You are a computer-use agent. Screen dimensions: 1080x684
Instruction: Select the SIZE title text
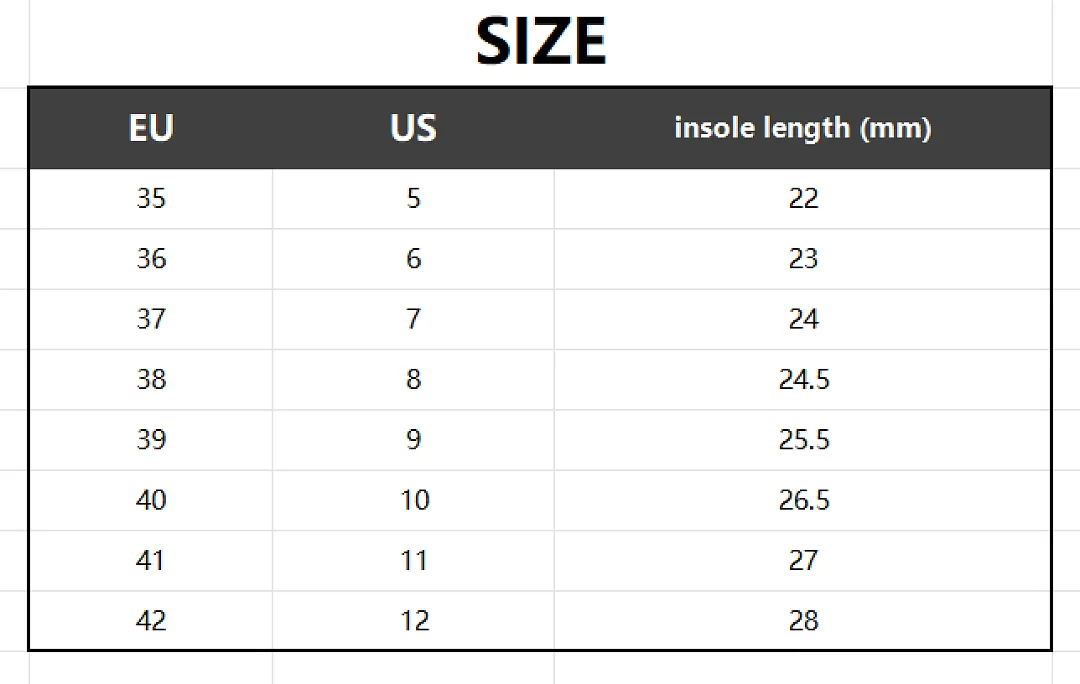[x=541, y=41]
